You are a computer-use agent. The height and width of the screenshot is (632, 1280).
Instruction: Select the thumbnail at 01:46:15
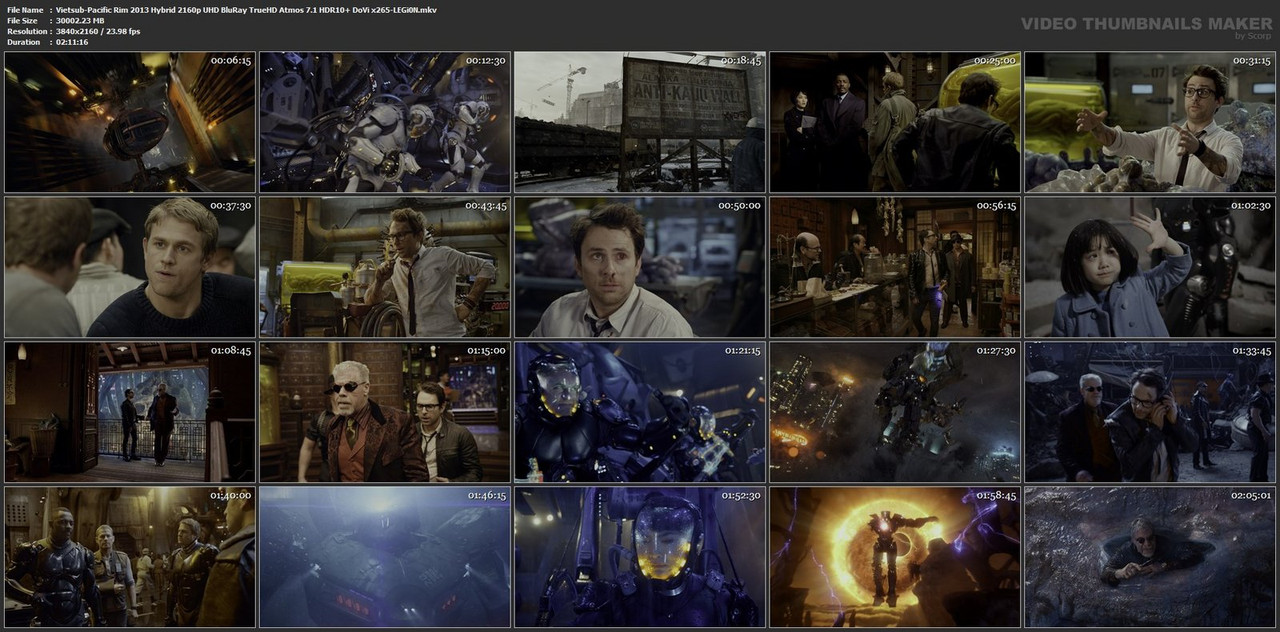[x=385, y=557]
